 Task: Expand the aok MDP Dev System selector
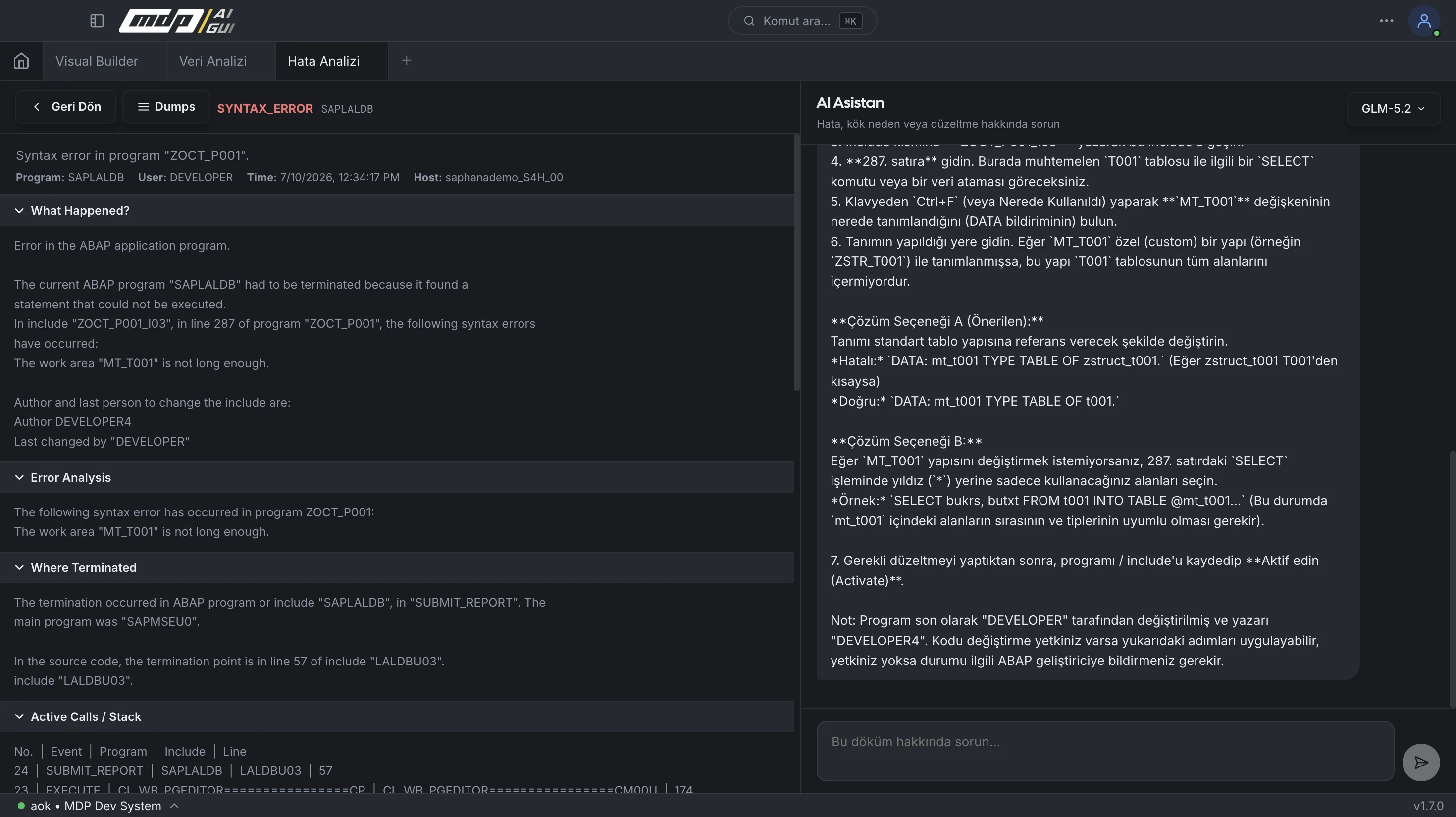coord(98,806)
